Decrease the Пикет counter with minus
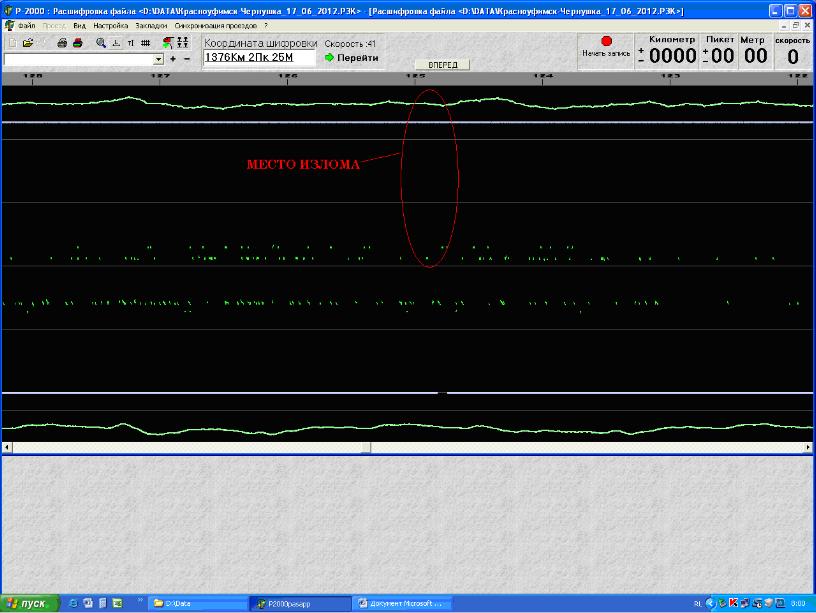This screenshot has height=613, width=816. (705, 60)
